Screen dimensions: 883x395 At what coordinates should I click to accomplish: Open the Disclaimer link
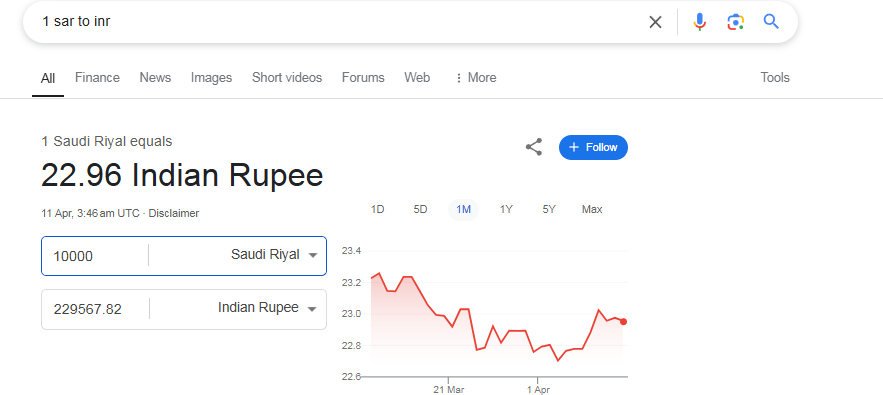pos(173,214)
